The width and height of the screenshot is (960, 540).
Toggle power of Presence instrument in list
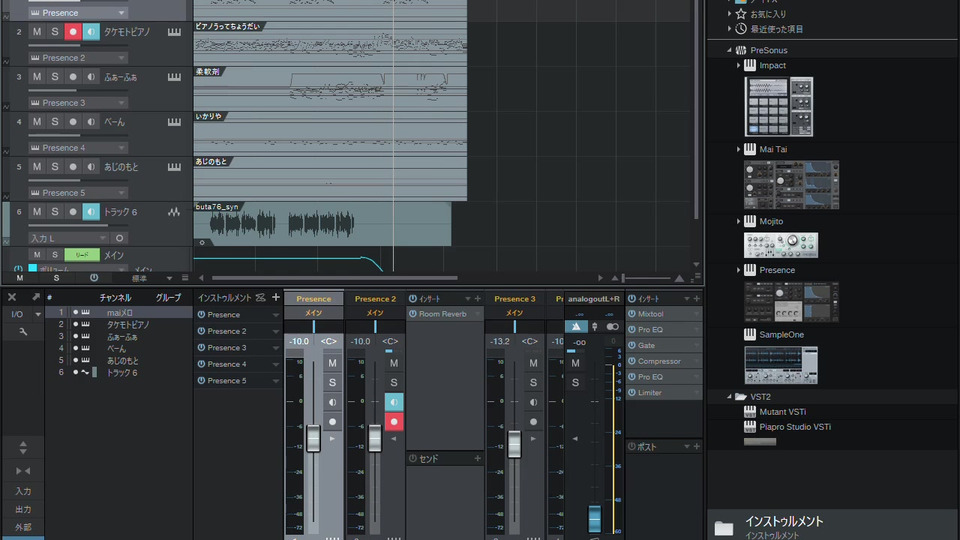coord(201,315)
